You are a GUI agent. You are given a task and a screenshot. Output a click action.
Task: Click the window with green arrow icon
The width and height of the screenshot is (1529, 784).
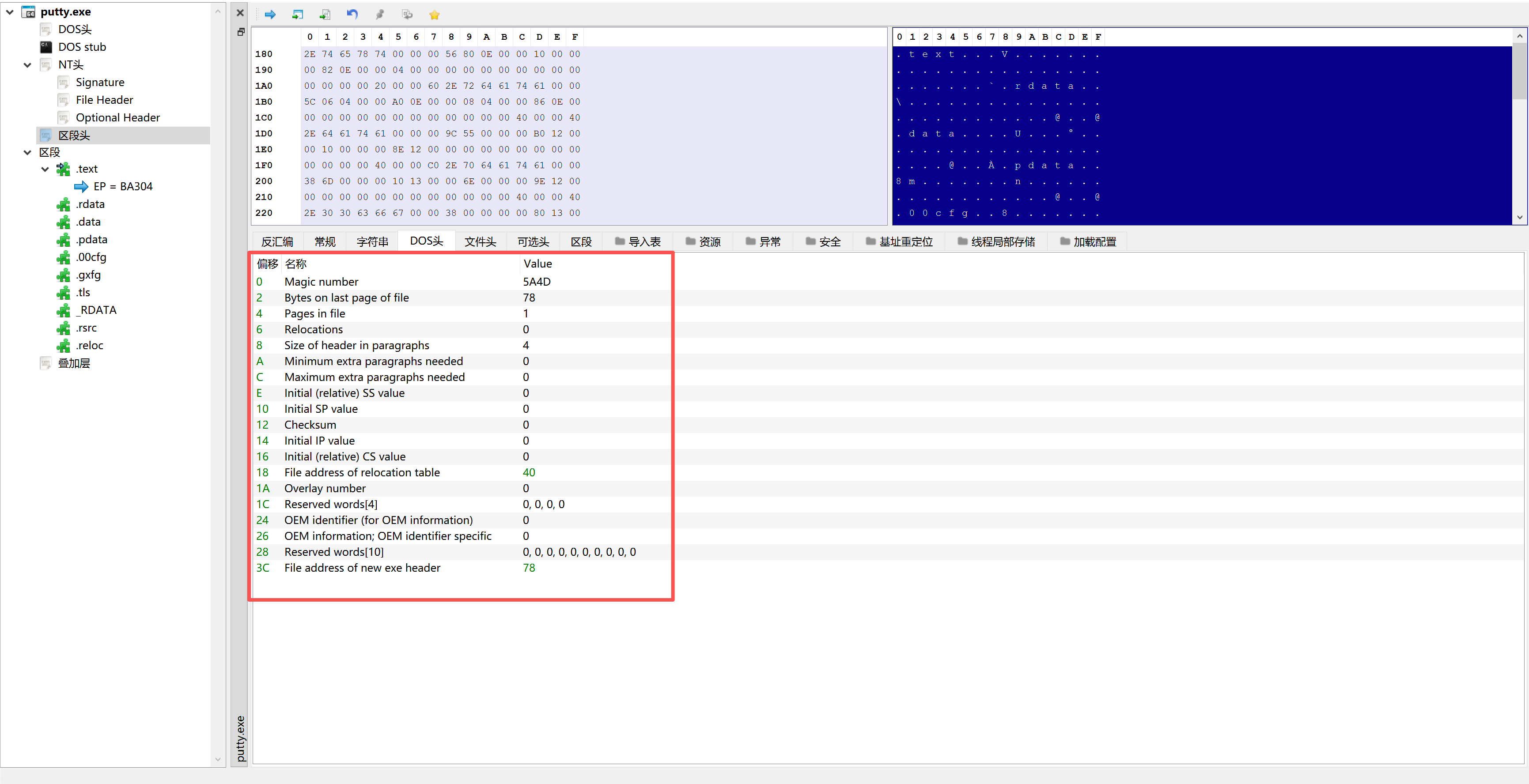298,15
